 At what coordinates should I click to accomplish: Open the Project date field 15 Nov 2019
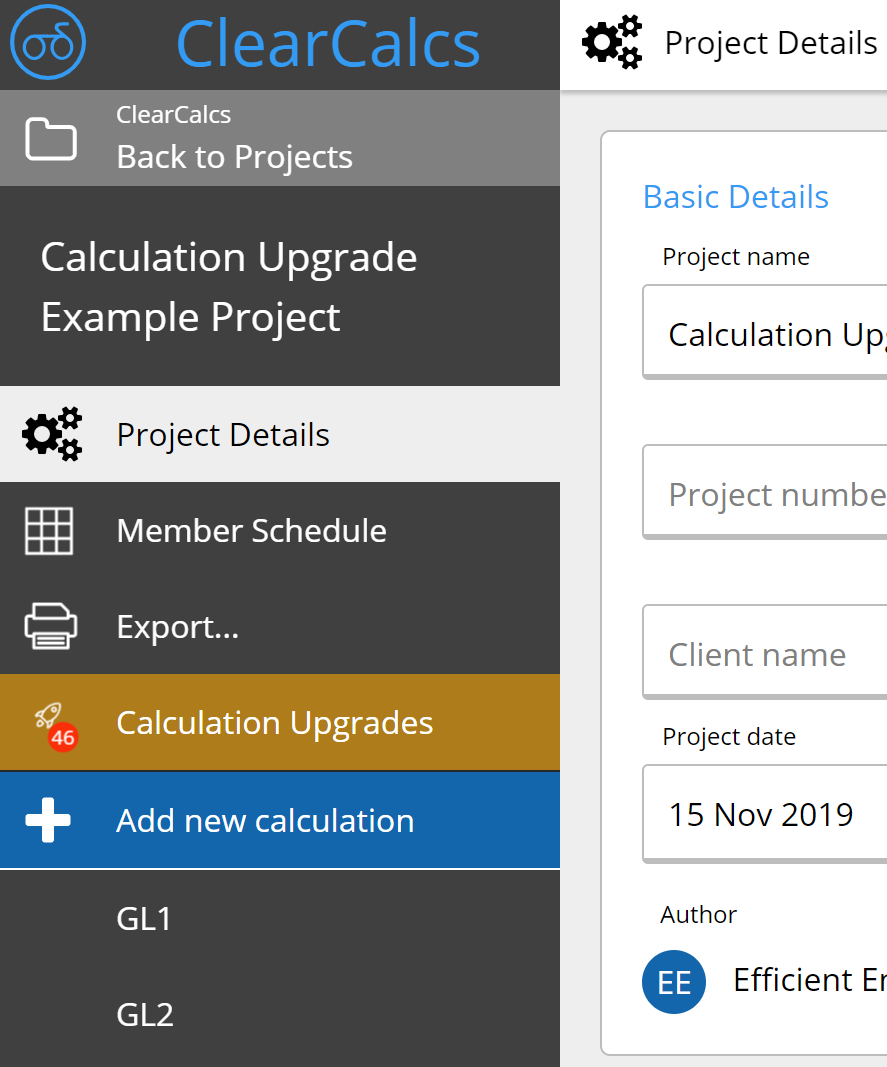765,814
